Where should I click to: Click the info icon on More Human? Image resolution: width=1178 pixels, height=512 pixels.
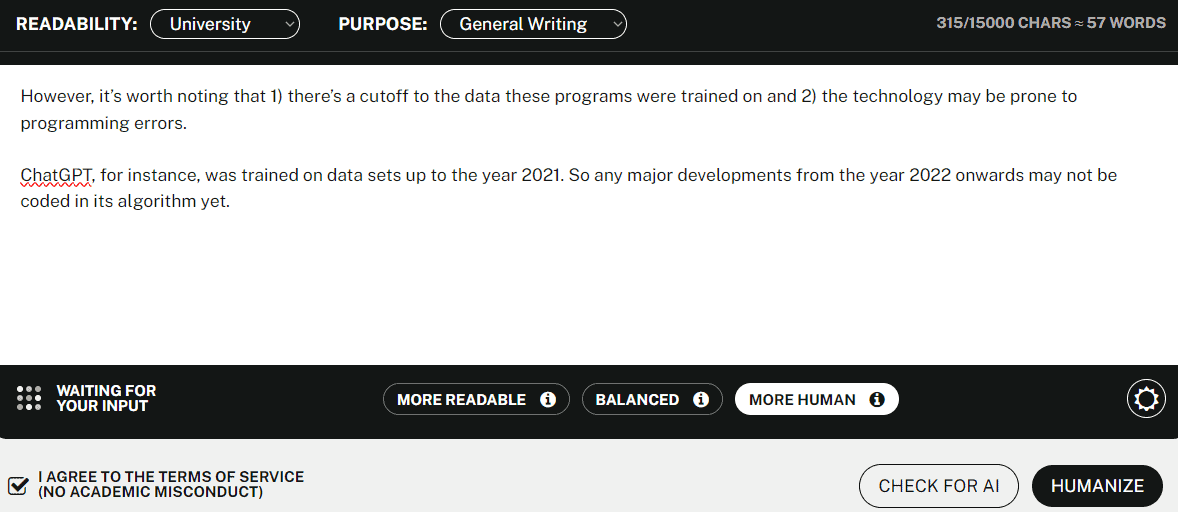[877, 399]
